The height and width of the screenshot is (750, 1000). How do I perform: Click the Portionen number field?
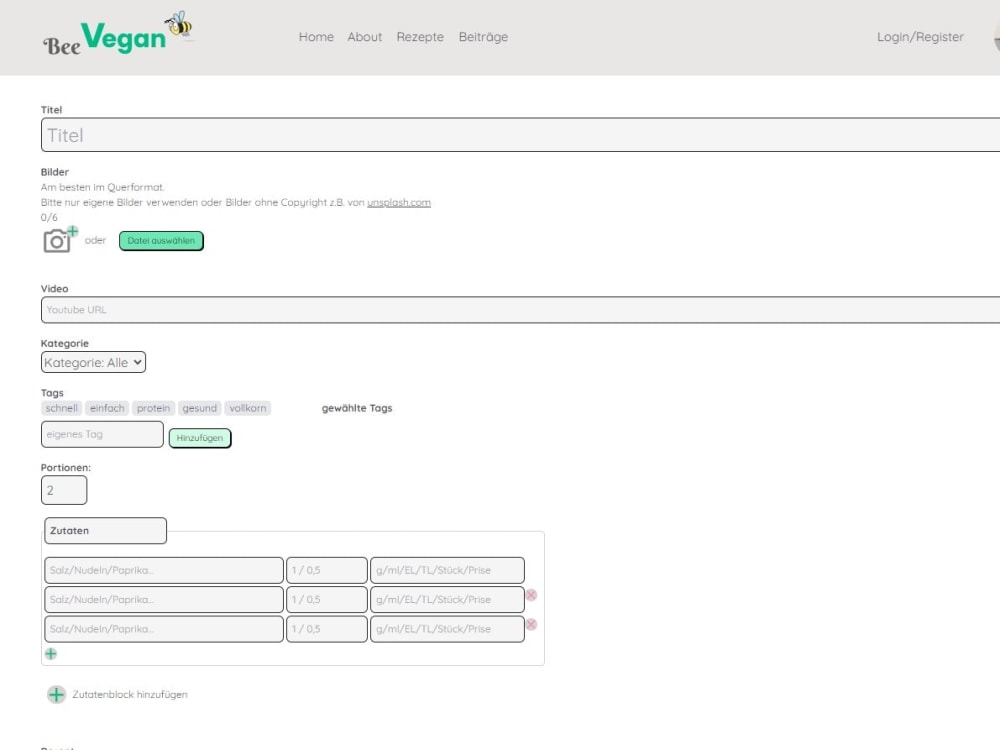[x=64, y=490]
